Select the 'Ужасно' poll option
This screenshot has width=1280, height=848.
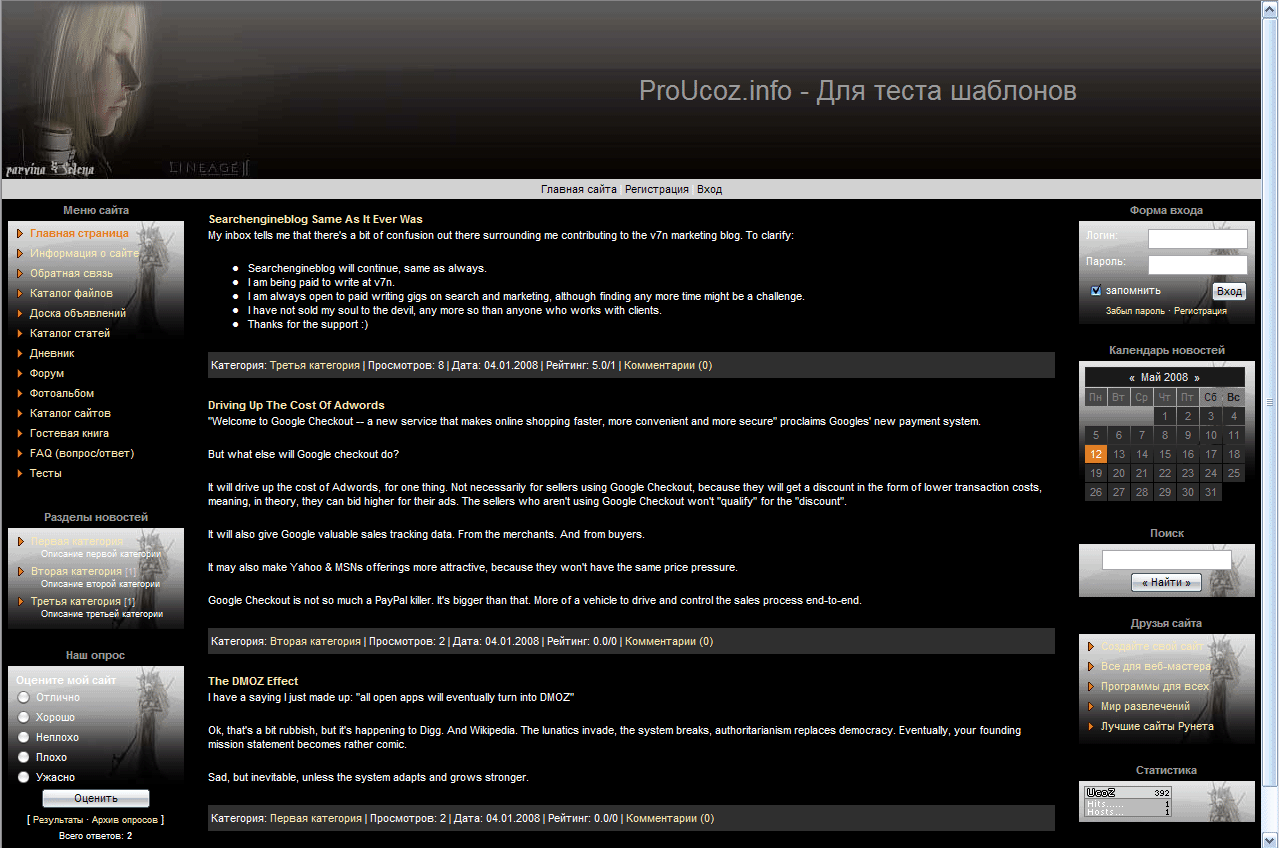coord(24,777)
